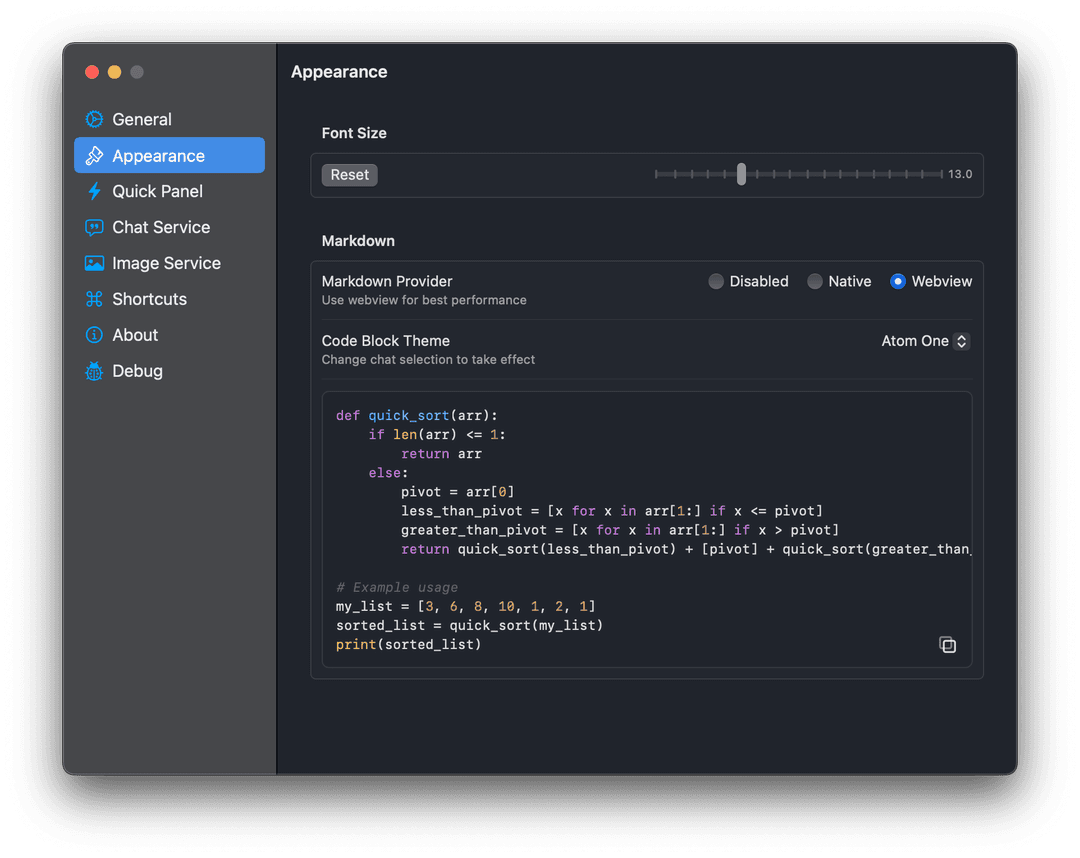Switch to the Shortcuts label
Screen dimensions: 1080x858
[x=149, y=299]
